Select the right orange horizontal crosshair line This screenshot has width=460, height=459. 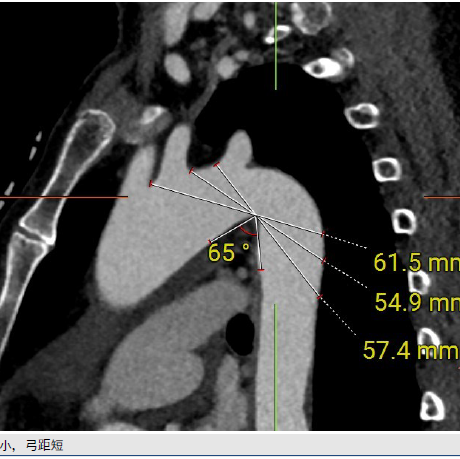coord(442,197)
